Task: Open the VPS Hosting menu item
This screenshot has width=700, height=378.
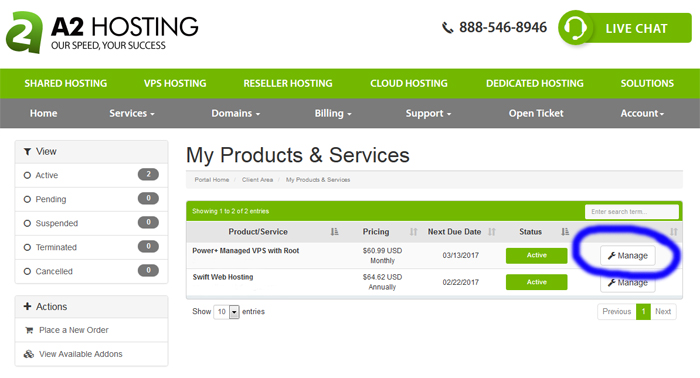Action: coord(175,83)
